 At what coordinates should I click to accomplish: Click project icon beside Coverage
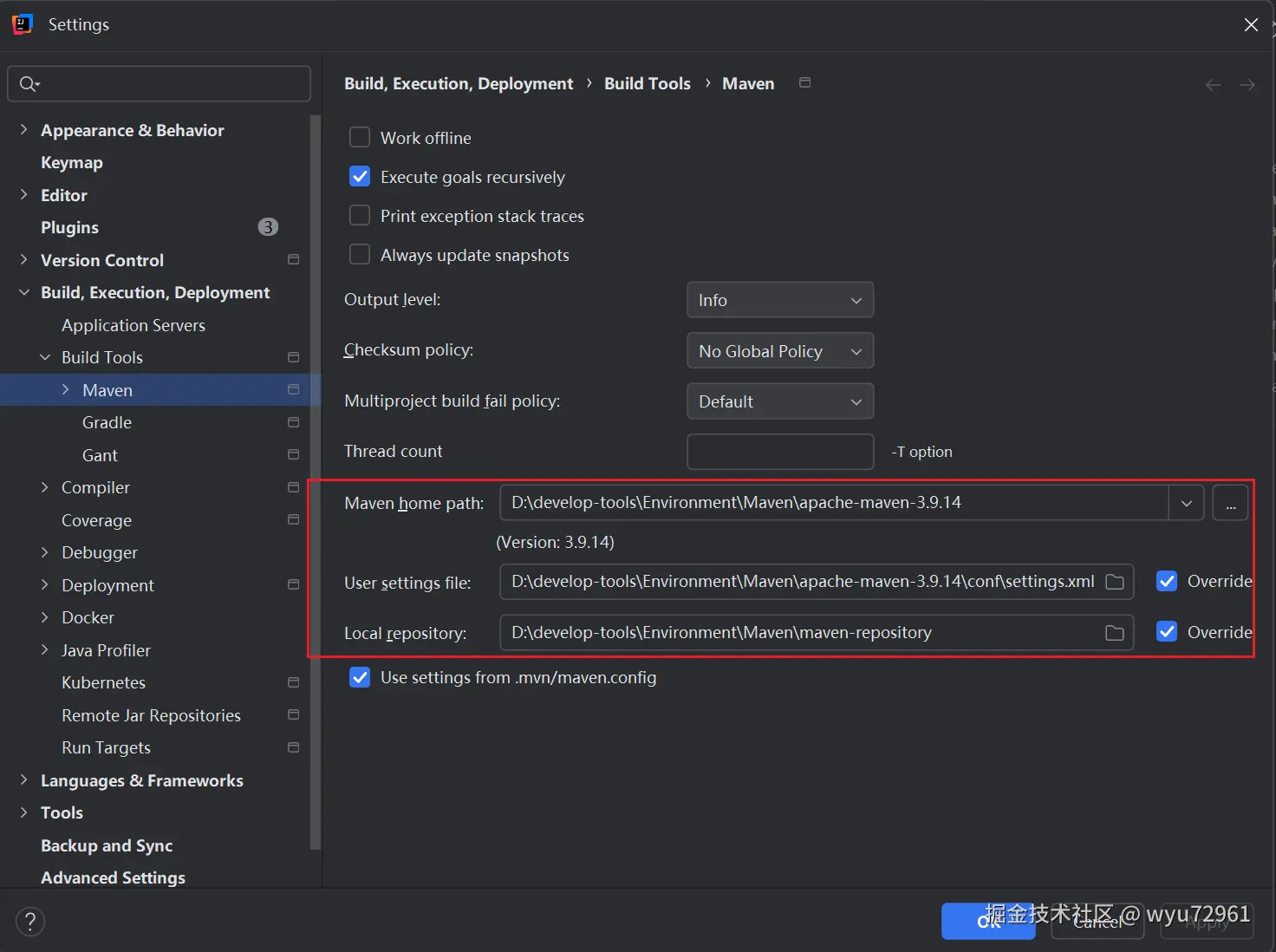293,519
